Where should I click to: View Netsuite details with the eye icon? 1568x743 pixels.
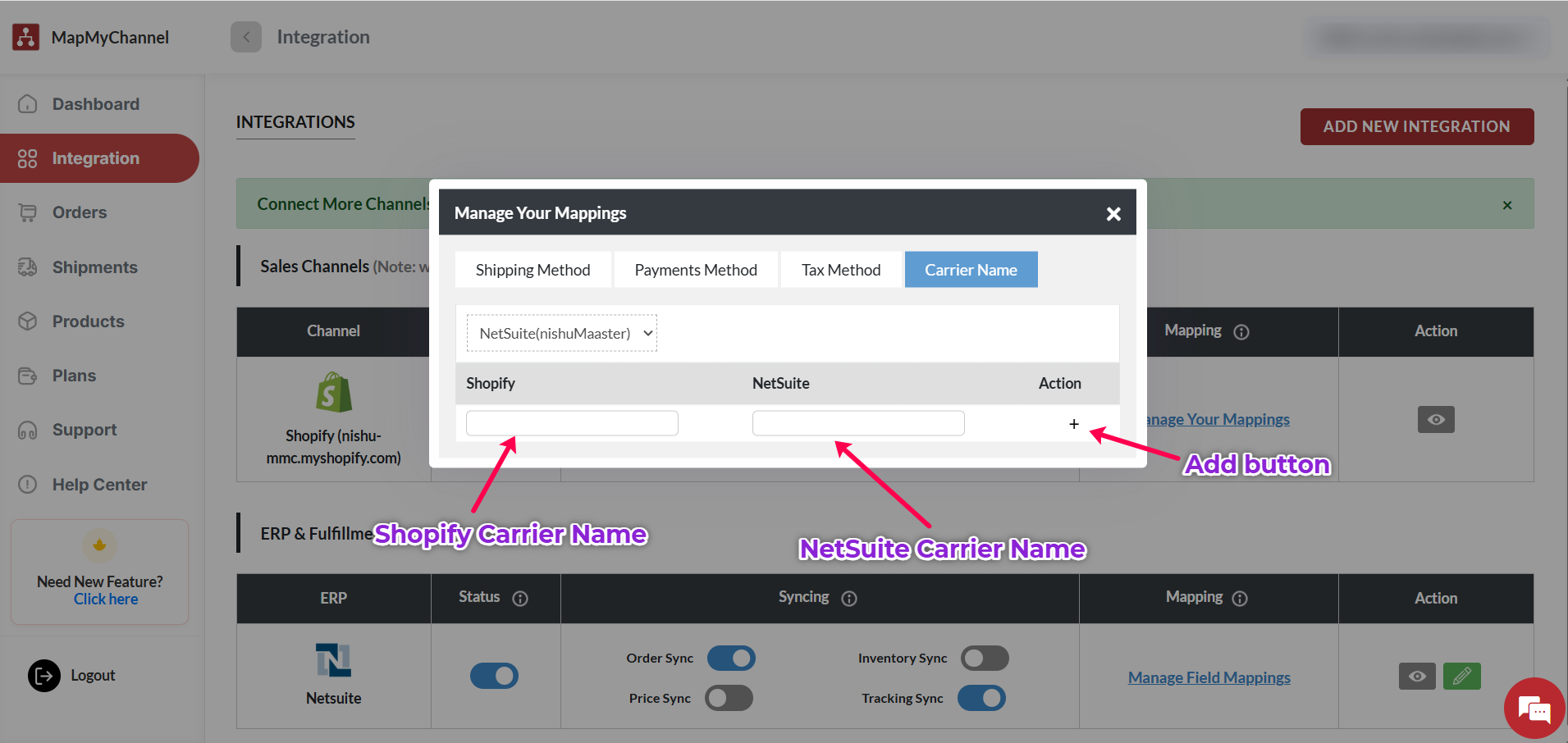[x=1416, y=677]
